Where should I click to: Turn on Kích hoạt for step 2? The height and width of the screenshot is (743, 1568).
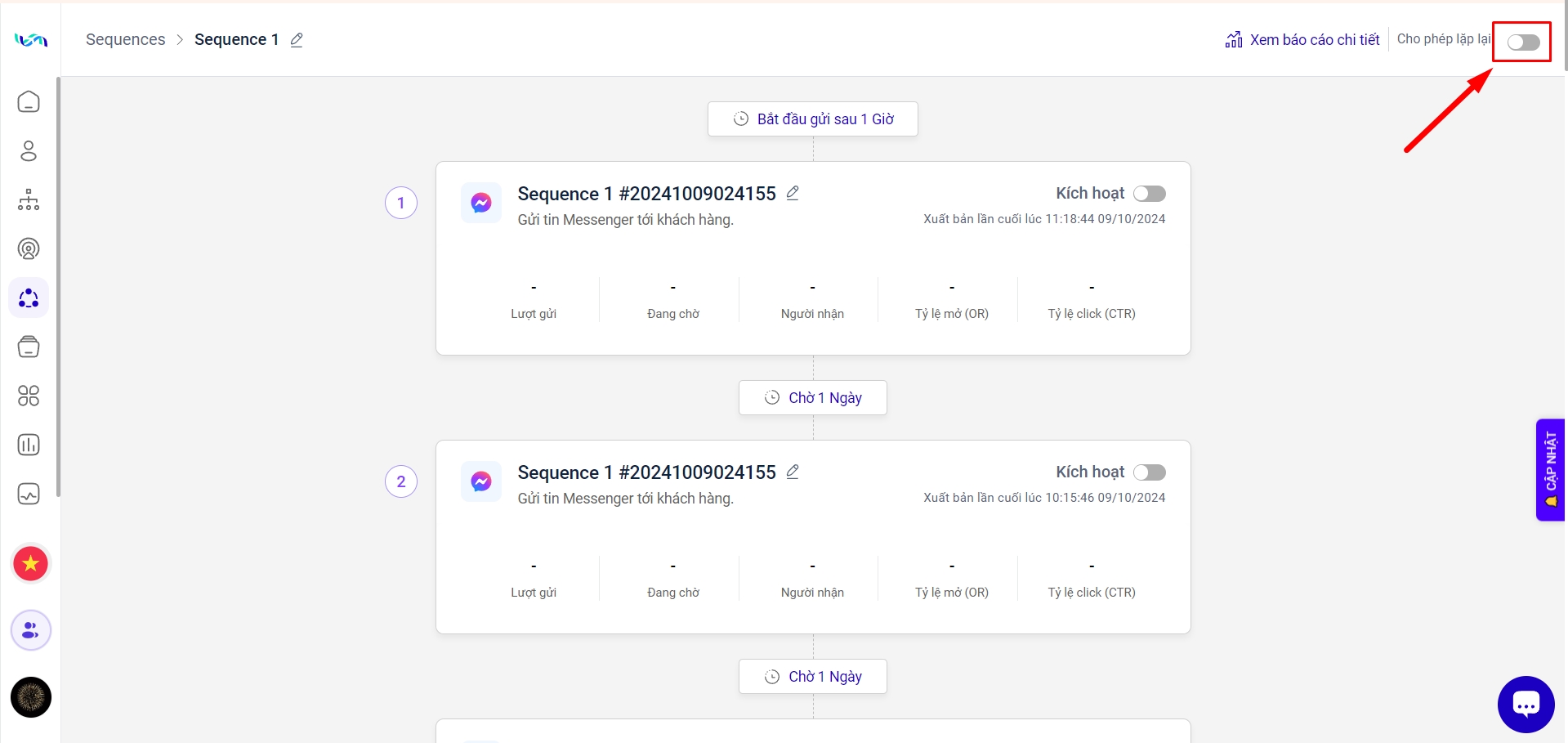click(1149, 472)
